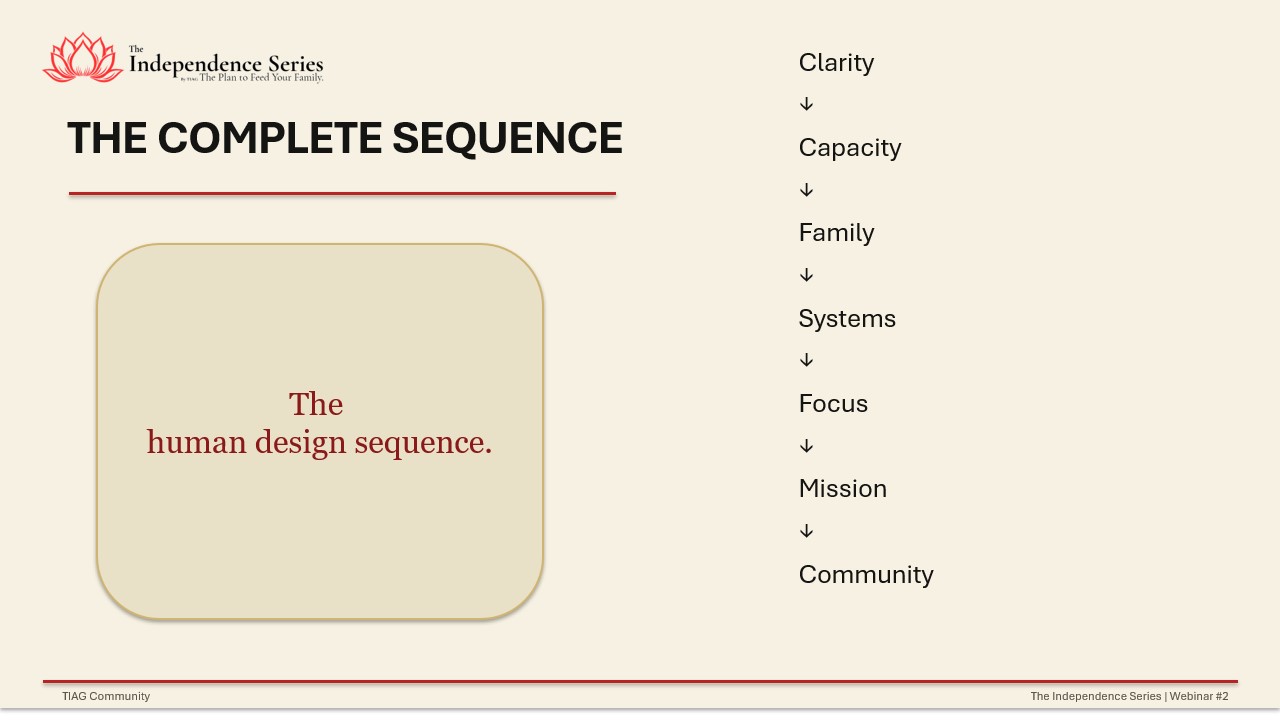This screenshot has height=720, width=1280.
Task: Click the lotus flower logo icon
Action: tap(83, 57)
